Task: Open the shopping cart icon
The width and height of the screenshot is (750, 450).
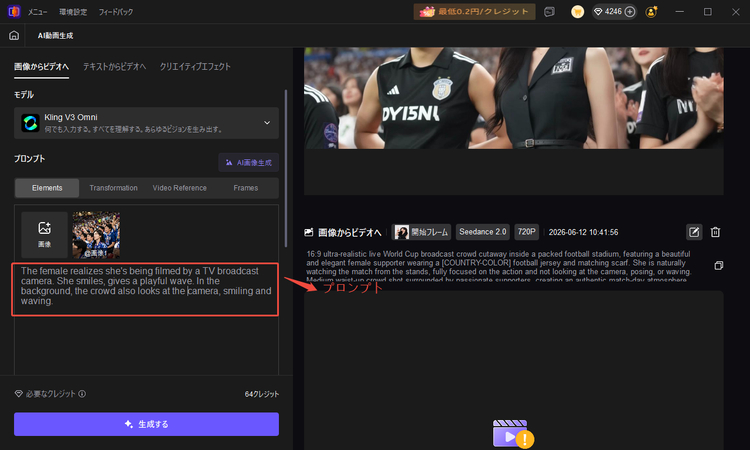Action: [x=577, y=12]
